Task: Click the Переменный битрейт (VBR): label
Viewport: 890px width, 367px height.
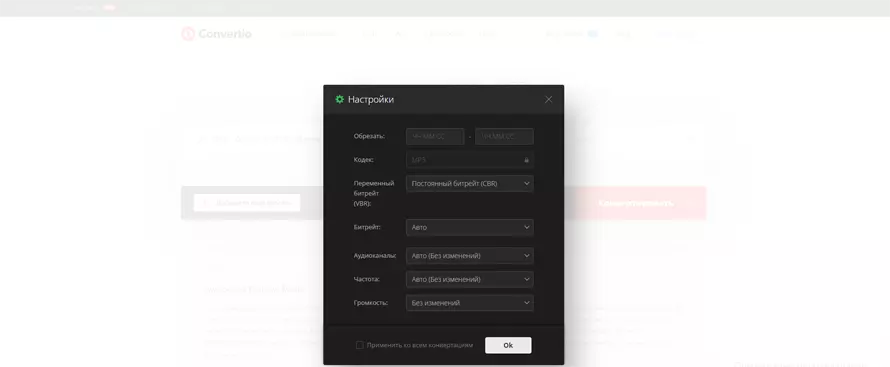Action: point(373,193)
